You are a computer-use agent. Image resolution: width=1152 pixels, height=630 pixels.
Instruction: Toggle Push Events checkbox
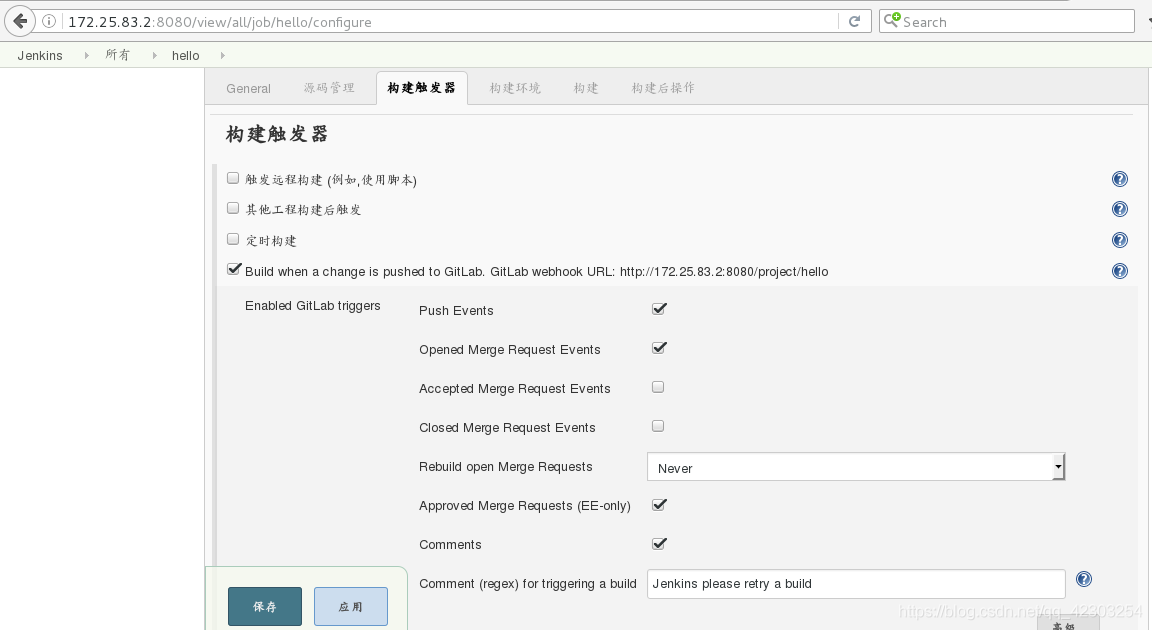659,309
